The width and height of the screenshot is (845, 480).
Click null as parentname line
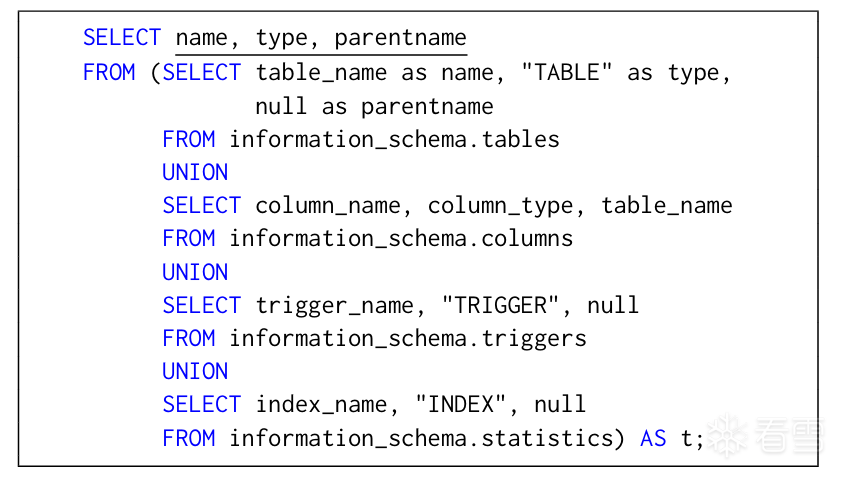pyautogui.click(x=374, y=107)
